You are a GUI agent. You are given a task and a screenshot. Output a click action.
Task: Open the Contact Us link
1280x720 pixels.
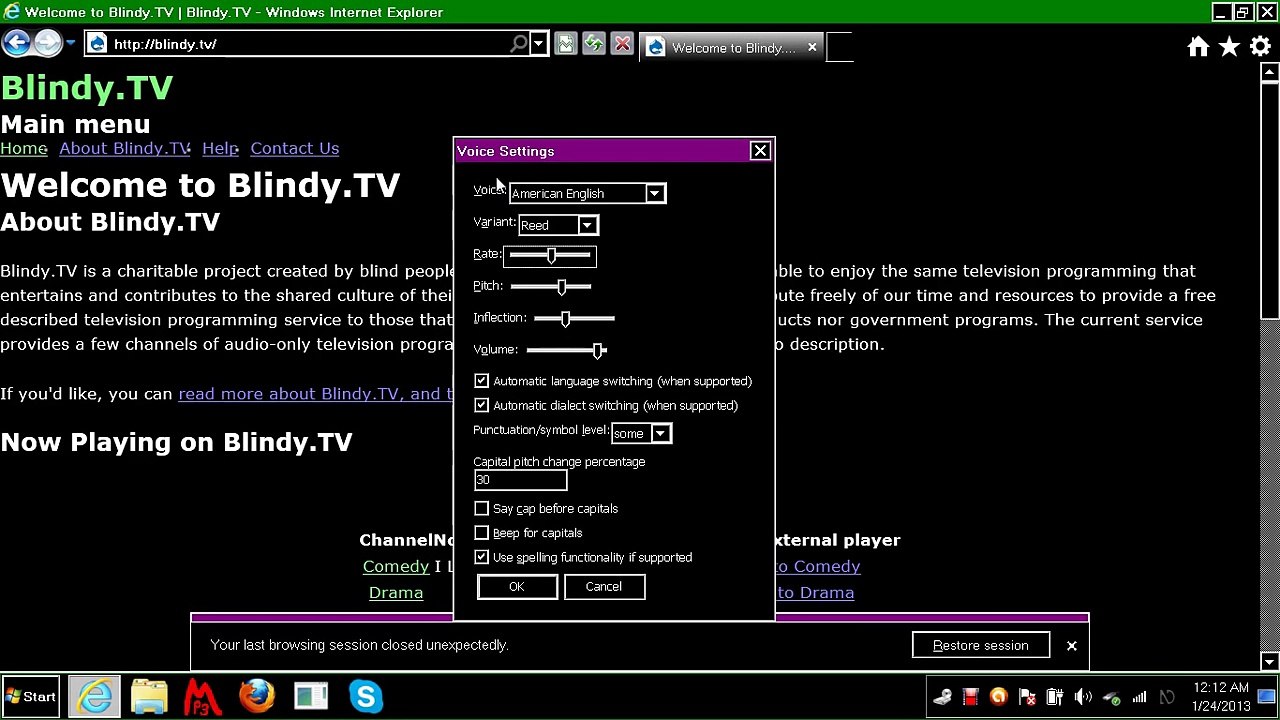click(x=295, y=148)
